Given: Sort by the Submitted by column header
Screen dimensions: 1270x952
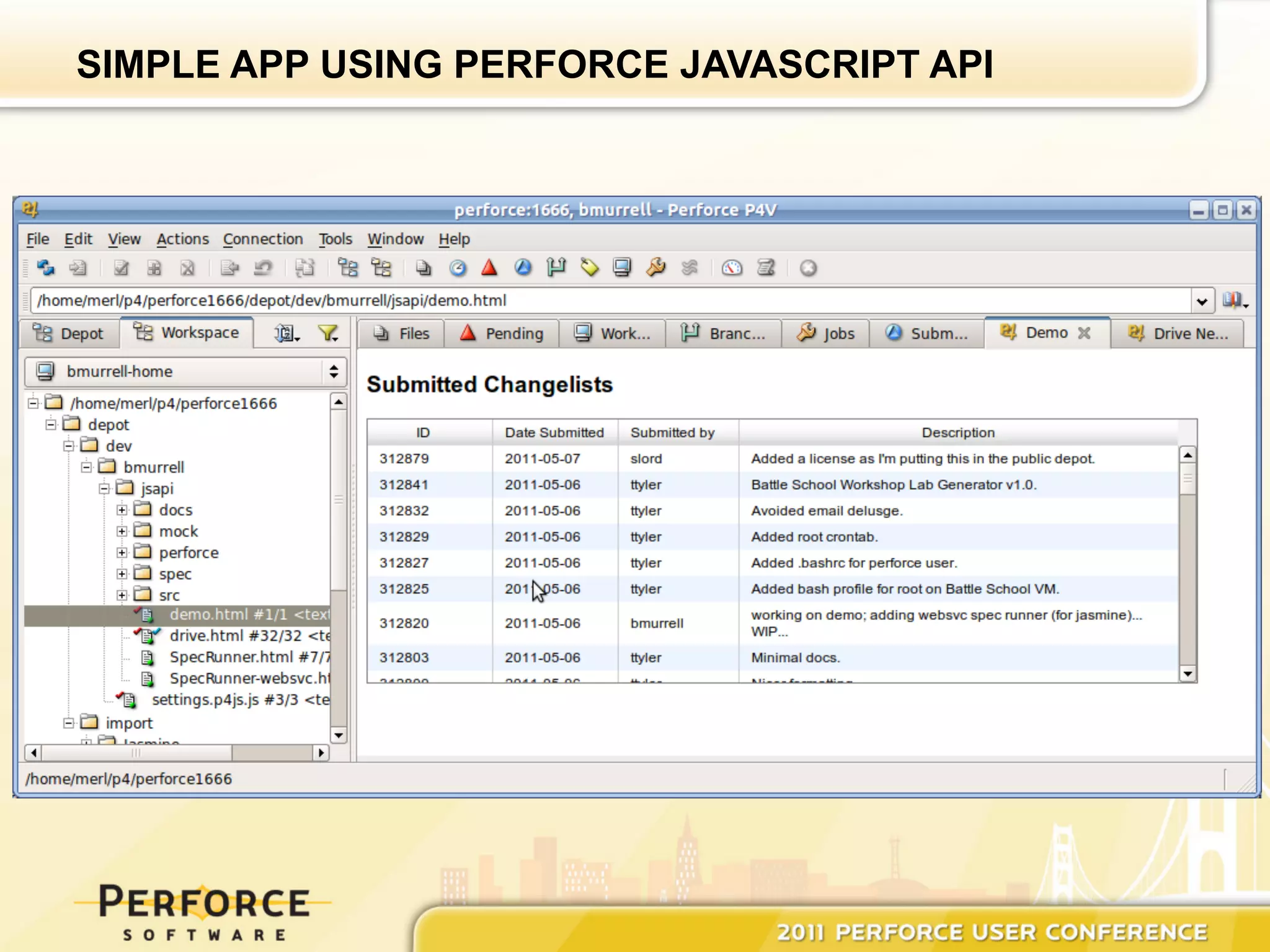Looking at the screenshot, I should click(x=677, y=433).
